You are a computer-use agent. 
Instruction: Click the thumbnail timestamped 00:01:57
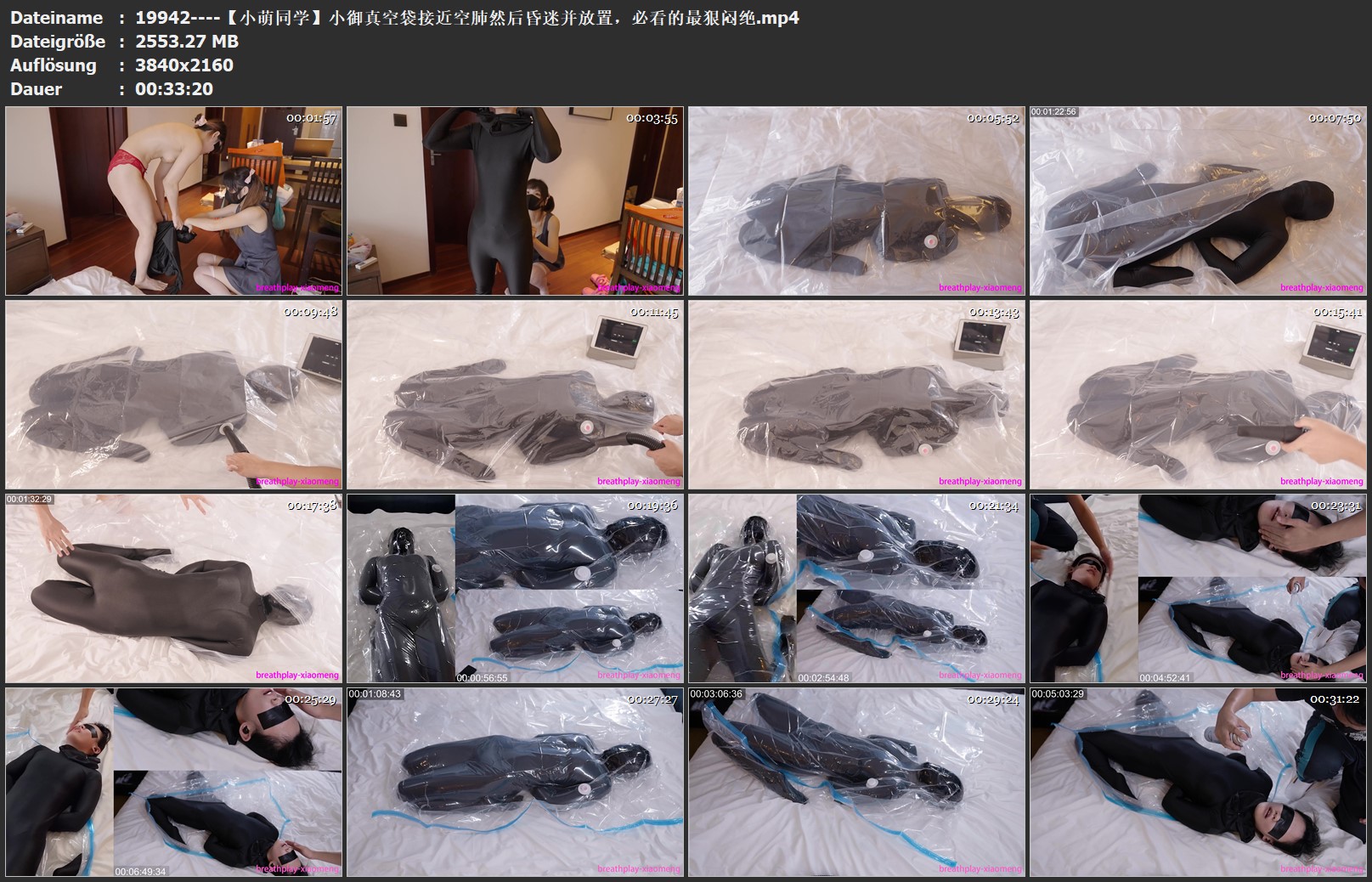pos(173,201)
